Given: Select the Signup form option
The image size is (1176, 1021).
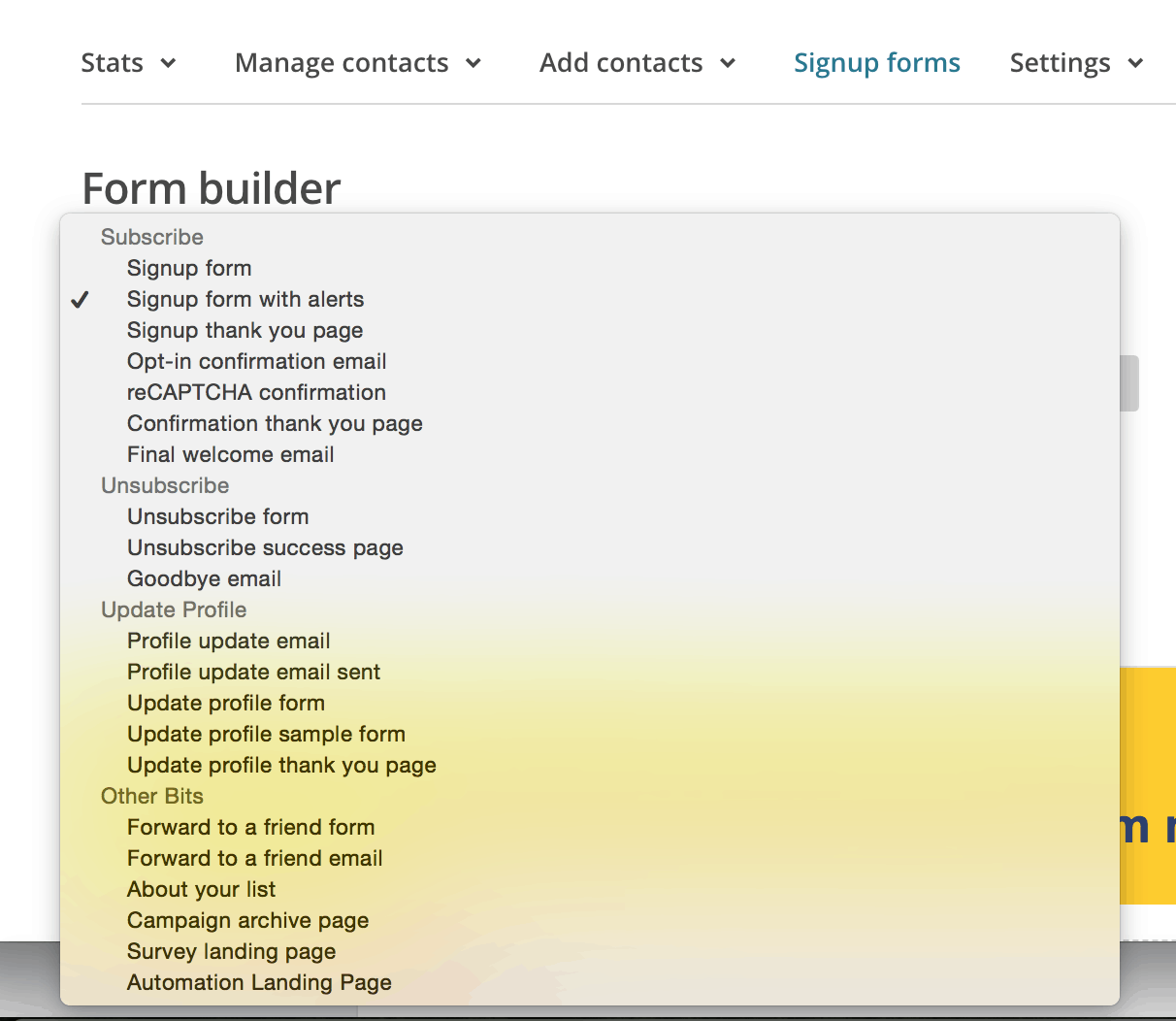Looking at the screenshot, I should pyautogui.click(x=189, y=269).
